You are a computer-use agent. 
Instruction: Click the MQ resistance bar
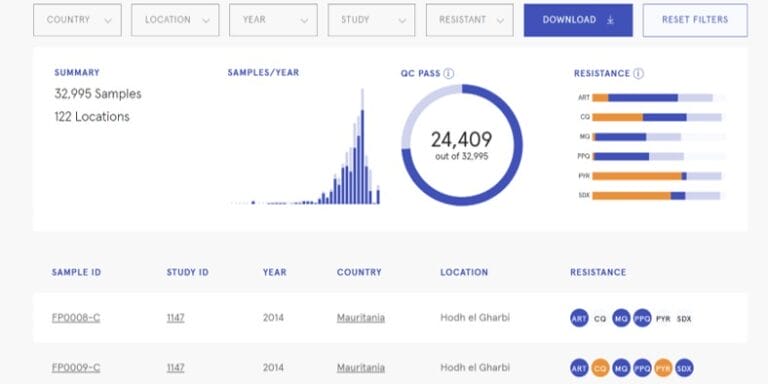pyautogui.click(x=659, y=137)
